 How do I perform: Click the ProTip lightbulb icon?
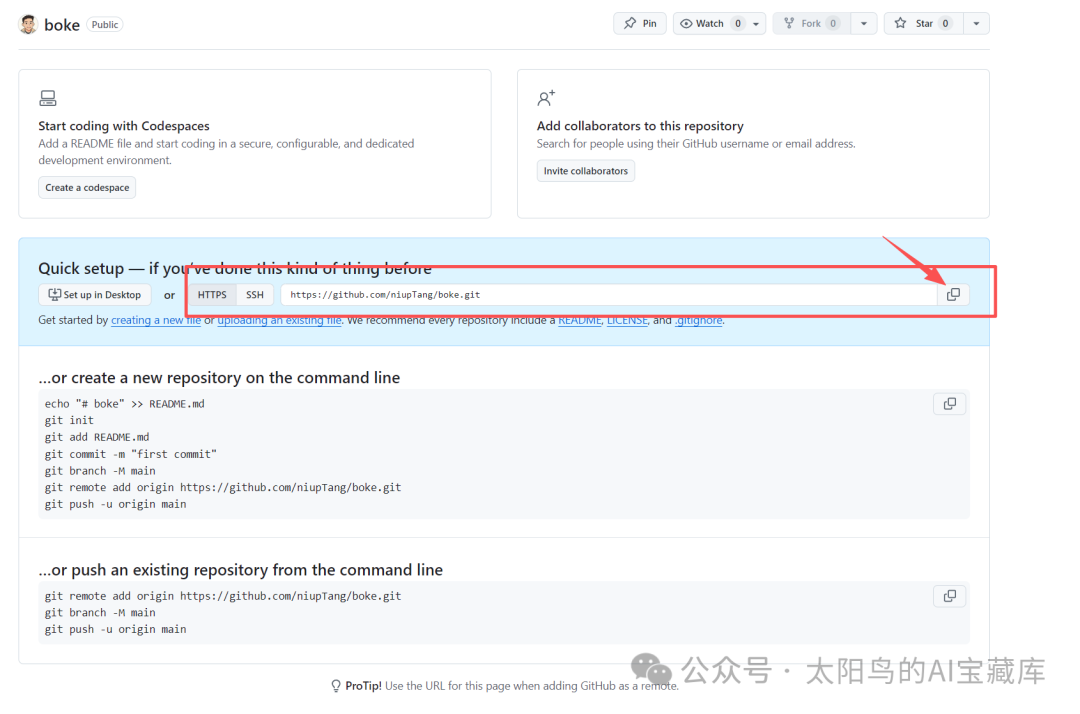[x=335, y=686]
